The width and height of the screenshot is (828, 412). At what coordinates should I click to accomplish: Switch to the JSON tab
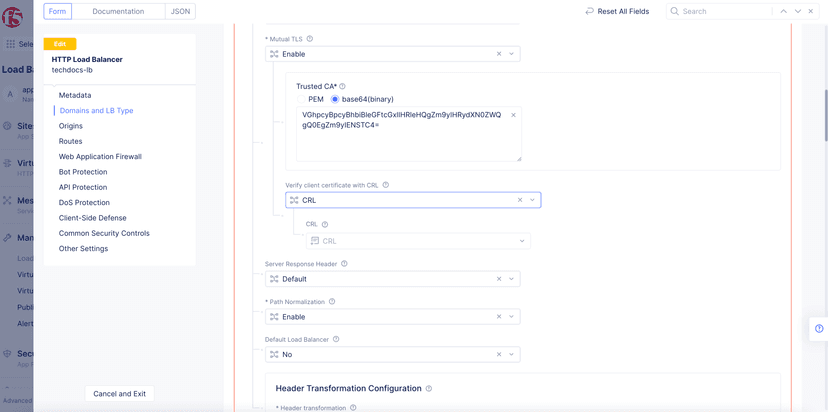click(180, 11)
